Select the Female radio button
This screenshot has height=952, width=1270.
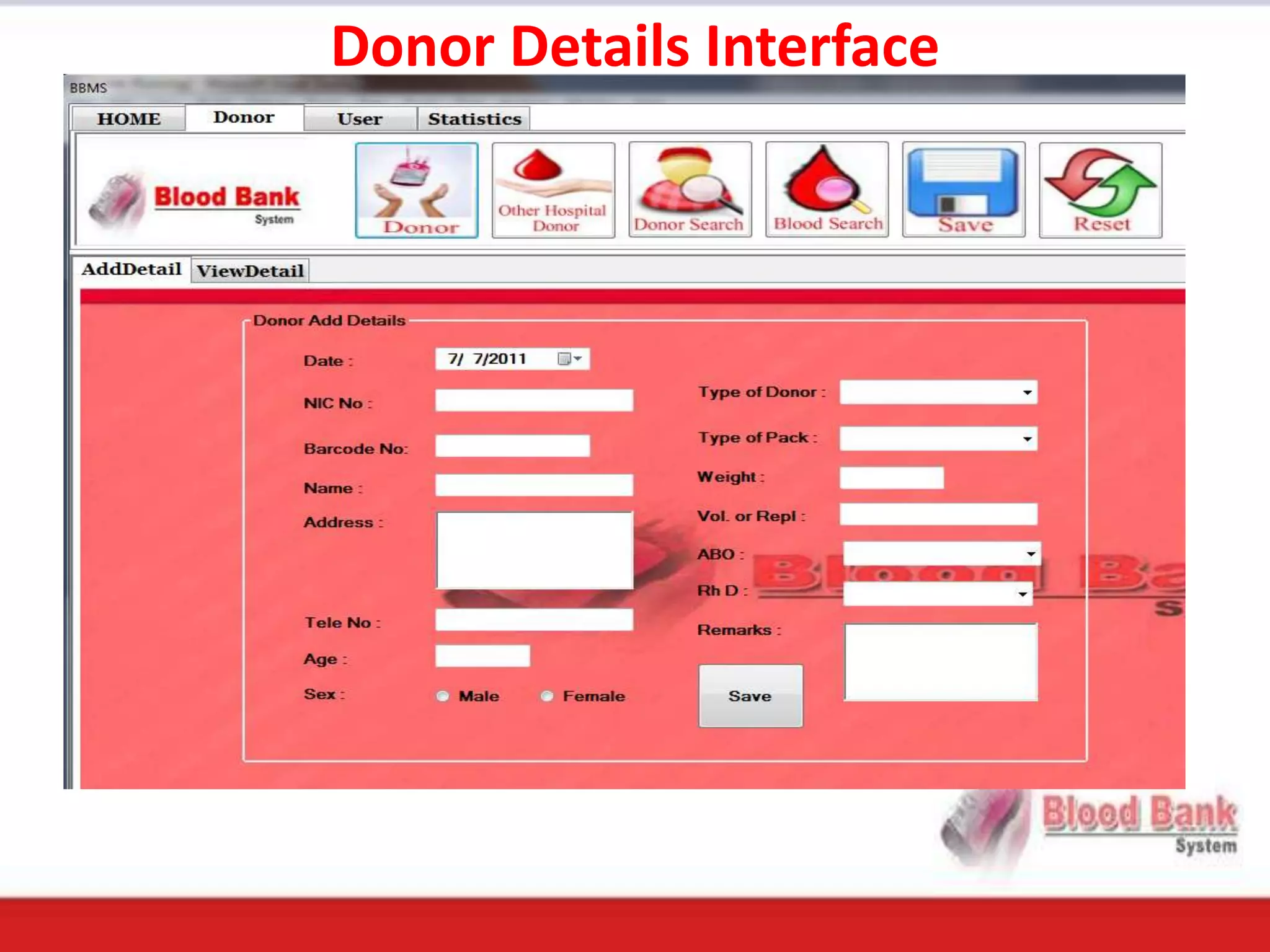[547, 696]
